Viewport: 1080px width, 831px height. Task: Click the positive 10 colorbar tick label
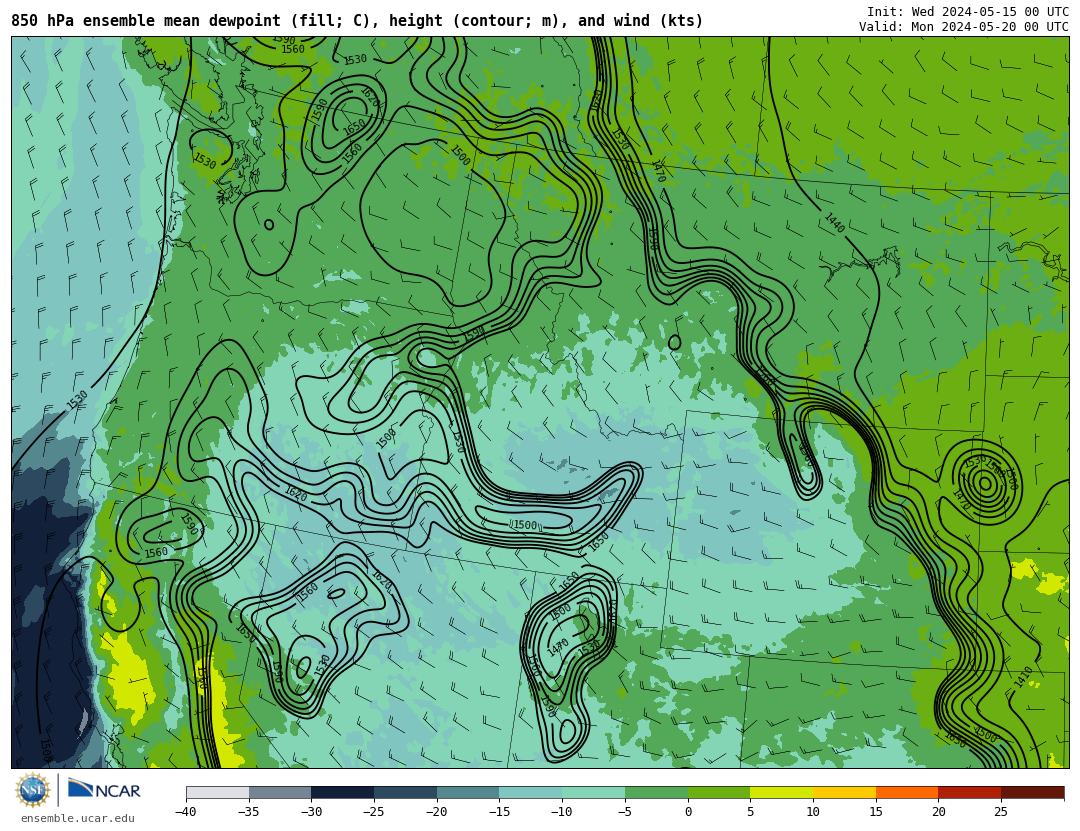[x=813, y=812]
